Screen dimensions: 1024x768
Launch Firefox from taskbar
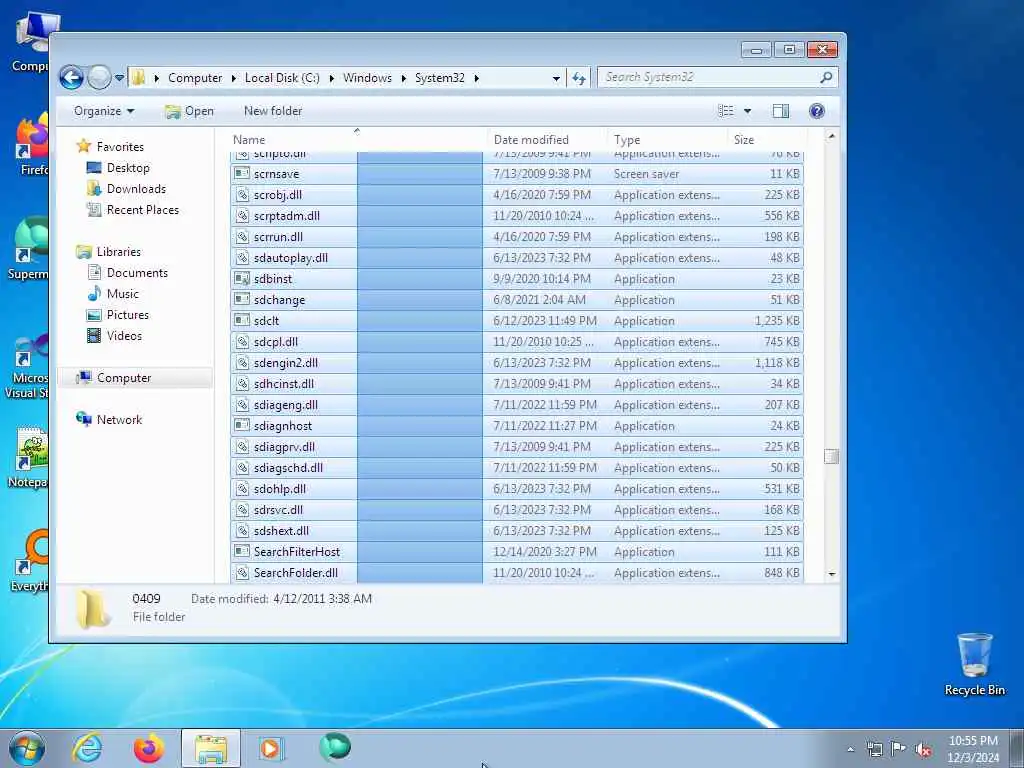(x=149, y=748)
